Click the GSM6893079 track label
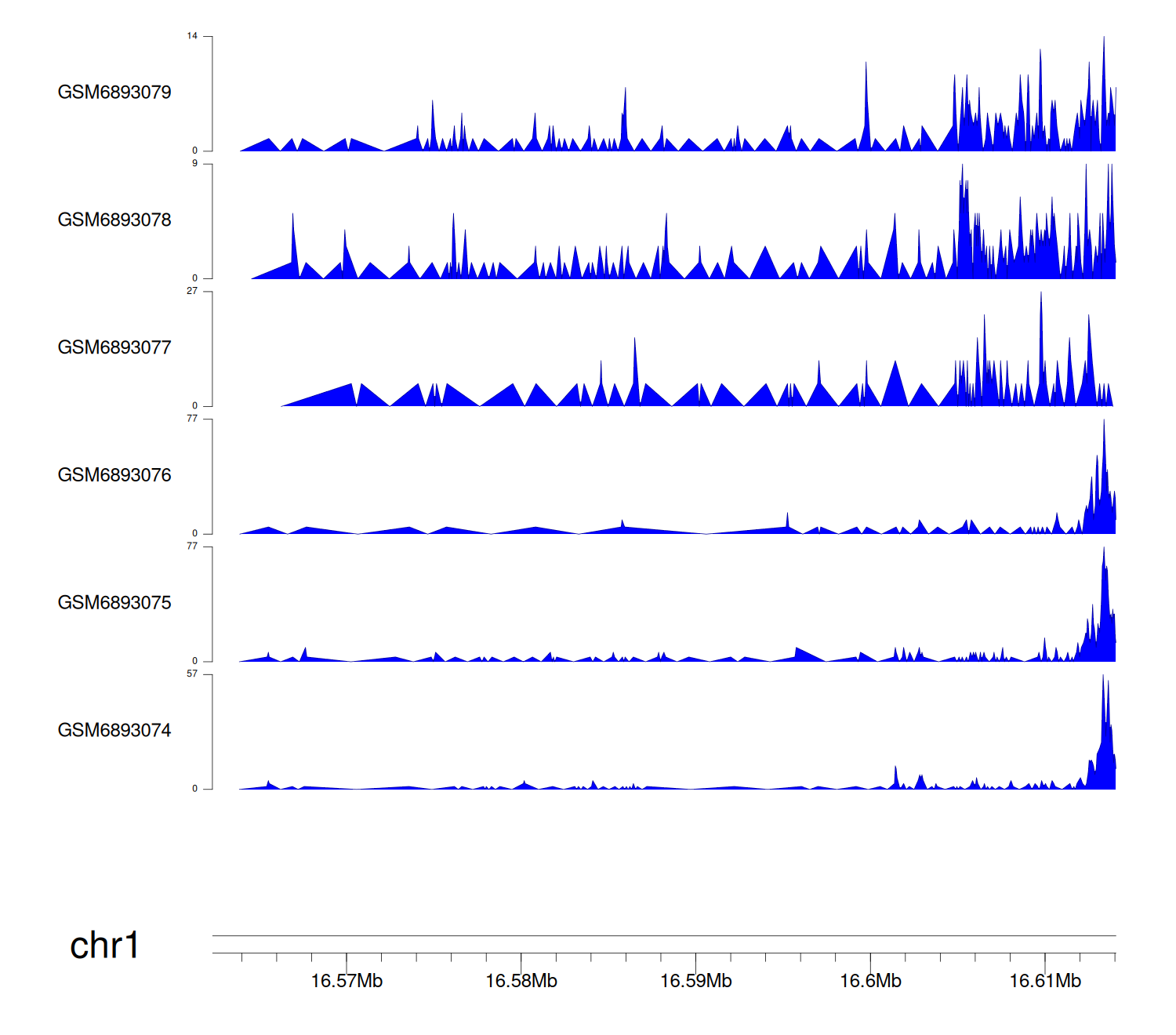The height and width of the screenshot is (1035, 1176). 114,93
